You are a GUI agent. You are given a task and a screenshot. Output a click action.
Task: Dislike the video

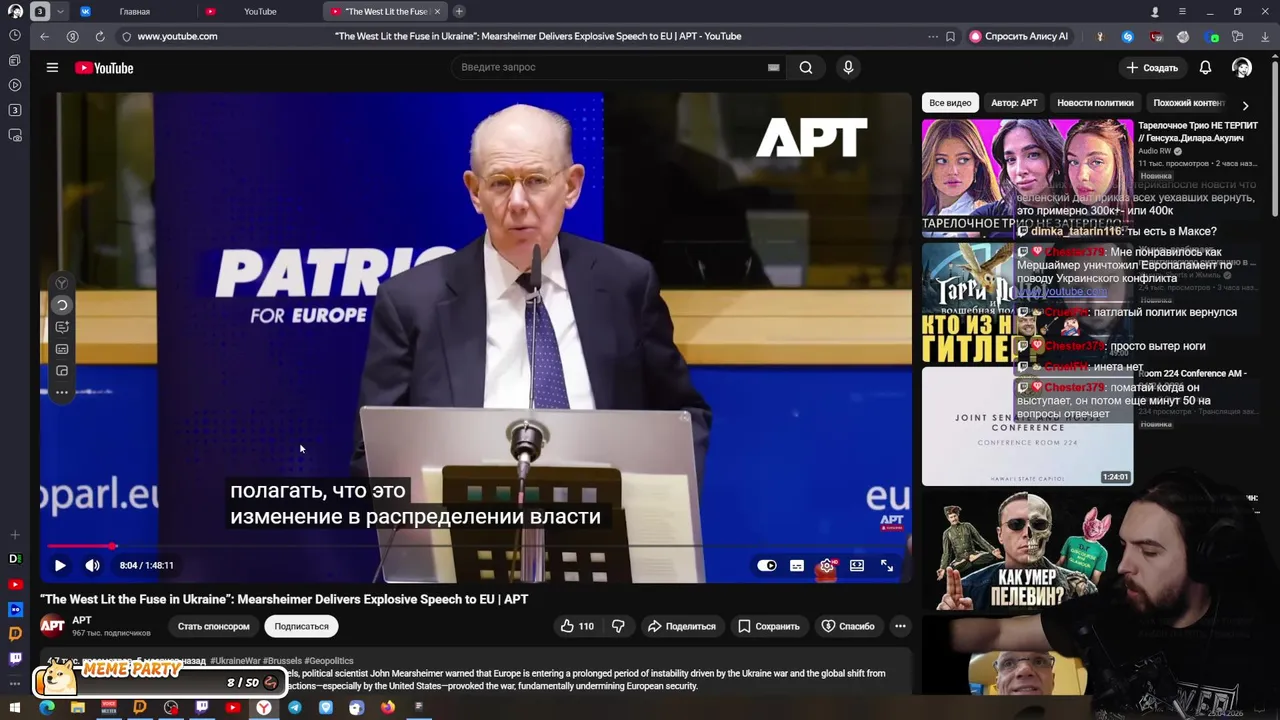tap(618, 626)
